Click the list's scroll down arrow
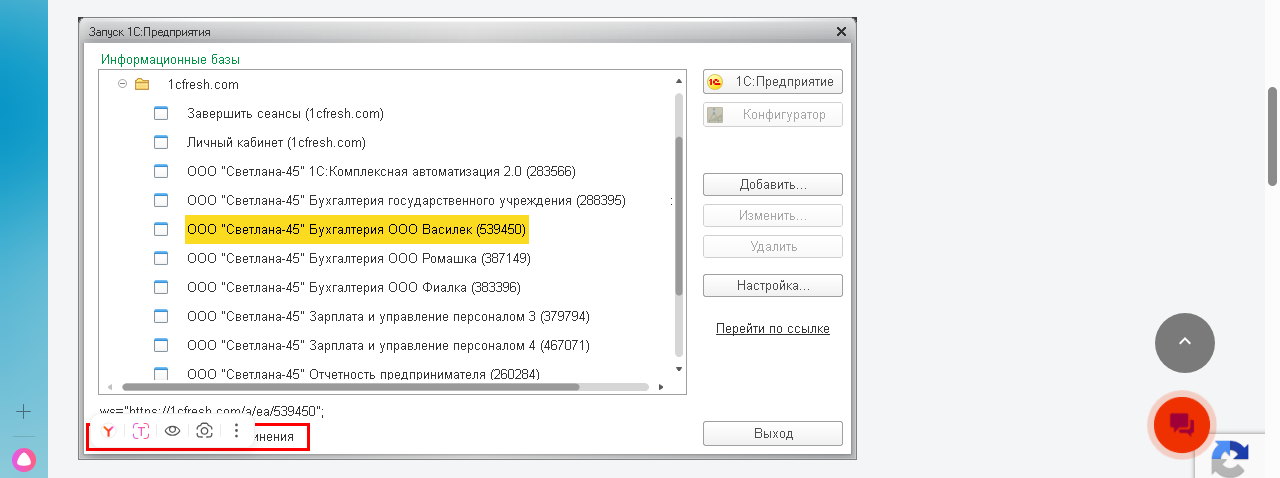The image size is (1280, 478). [680, 368]
